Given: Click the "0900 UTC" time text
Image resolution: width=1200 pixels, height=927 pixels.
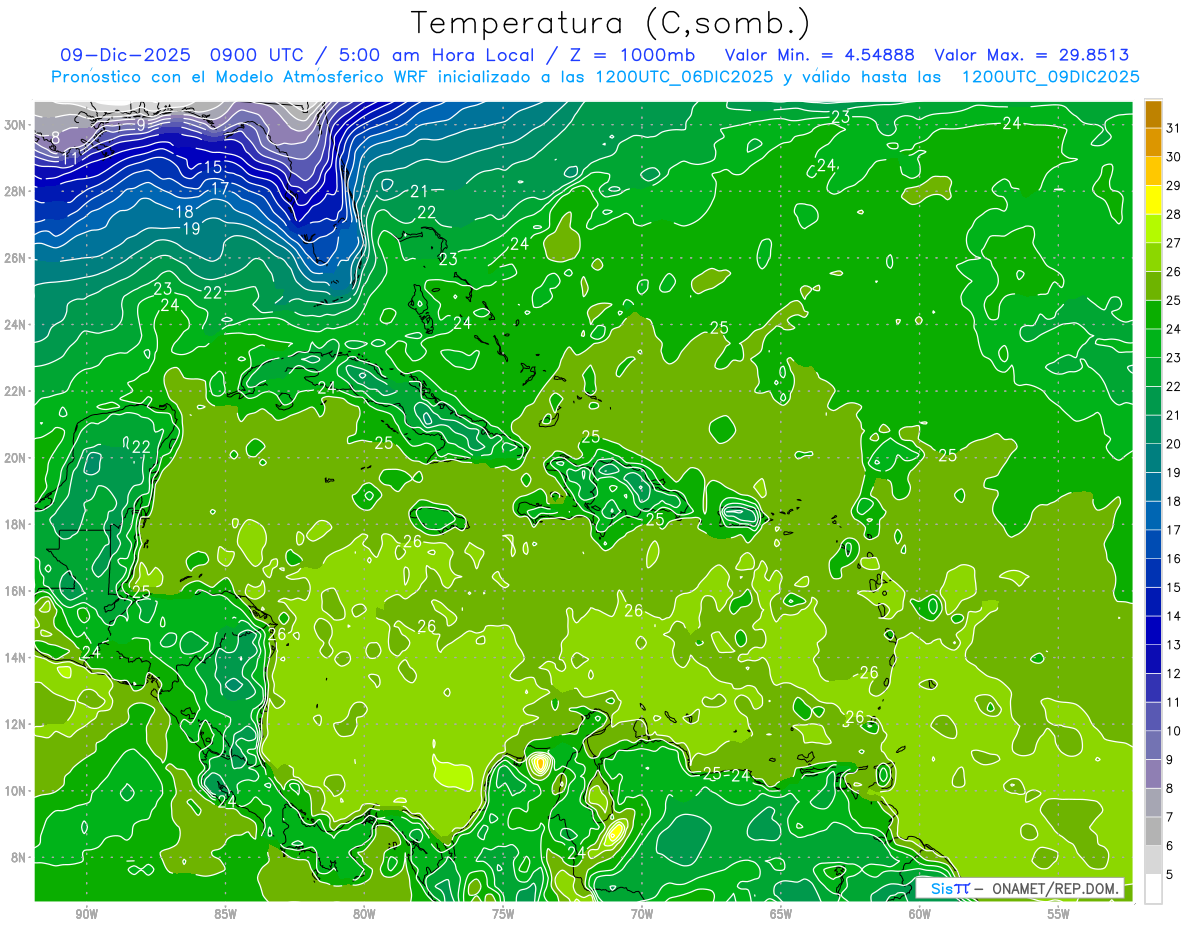Looking at the screenshot, I should click(x=257, y=55).
